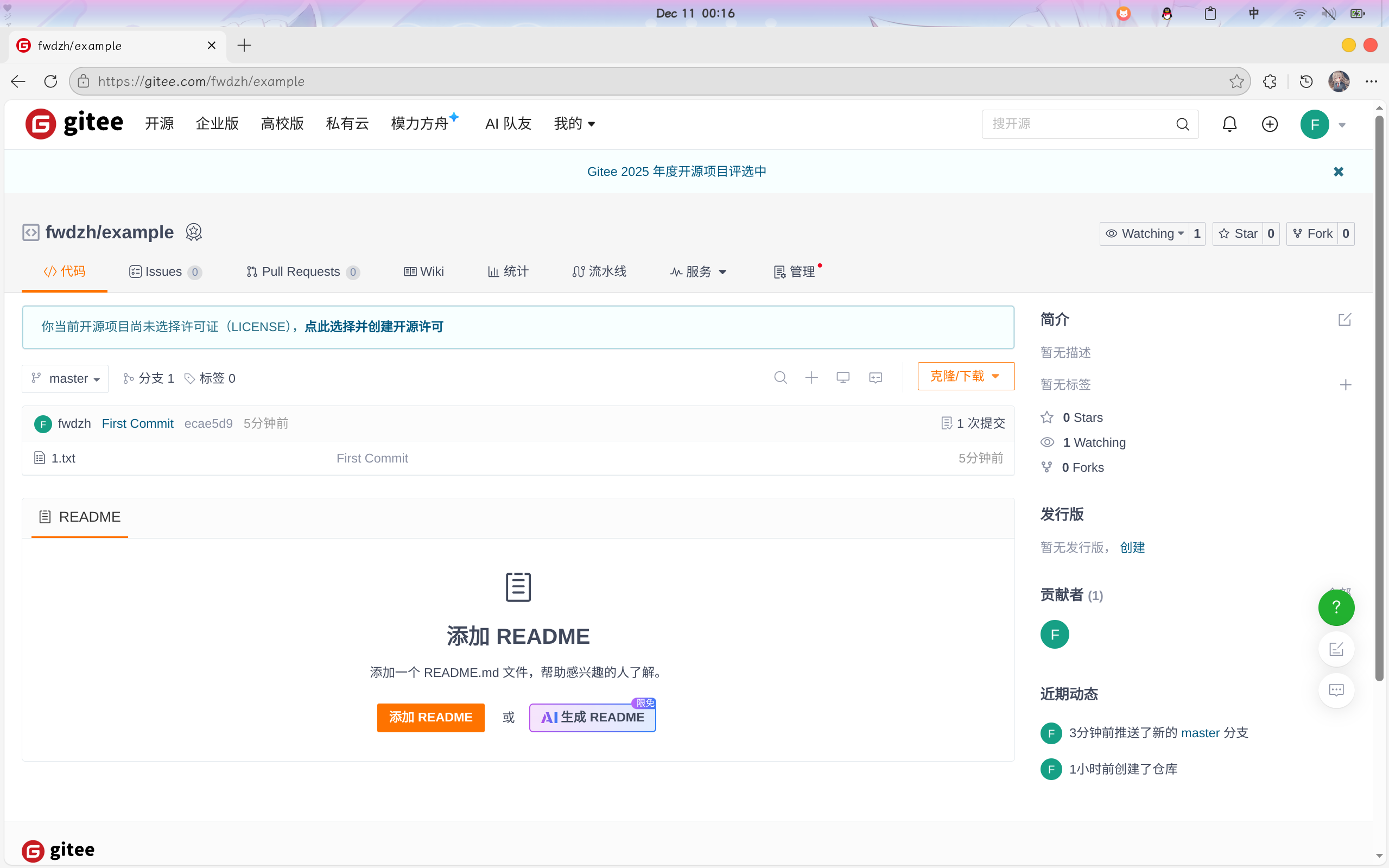This screenshot has width=1389, height=868.
Task: Close the Gitee 2025 announcement banner
Action: (1339, 172)
